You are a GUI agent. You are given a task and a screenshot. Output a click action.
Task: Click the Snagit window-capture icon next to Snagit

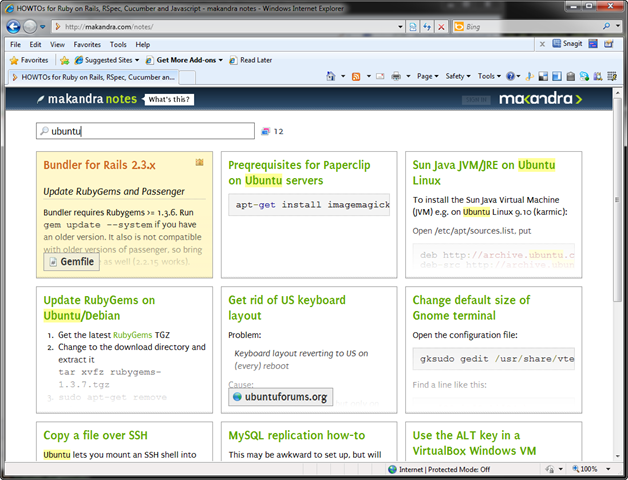(x=593, y=44)
